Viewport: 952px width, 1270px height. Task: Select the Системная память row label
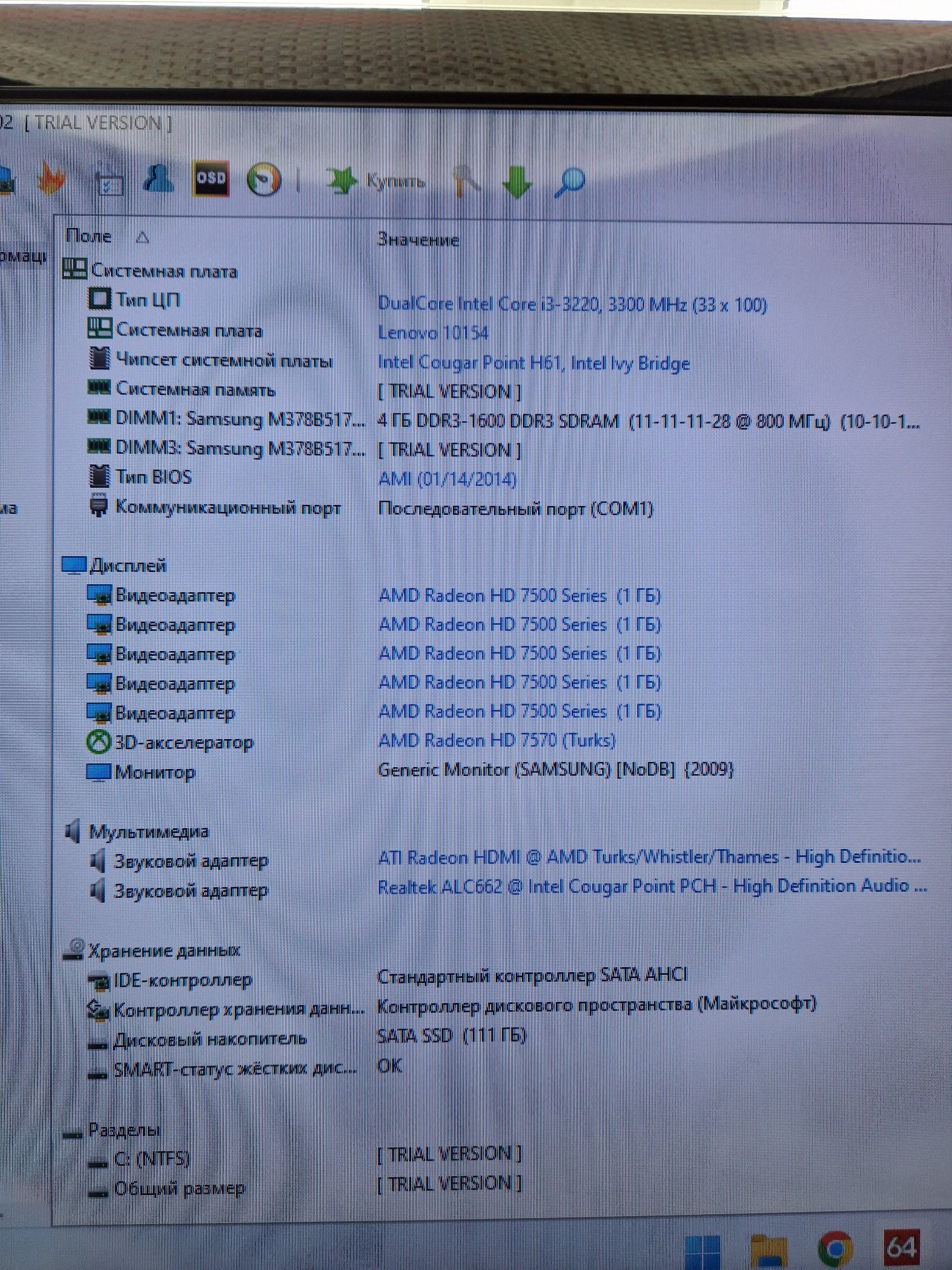(x=195, y=389)
